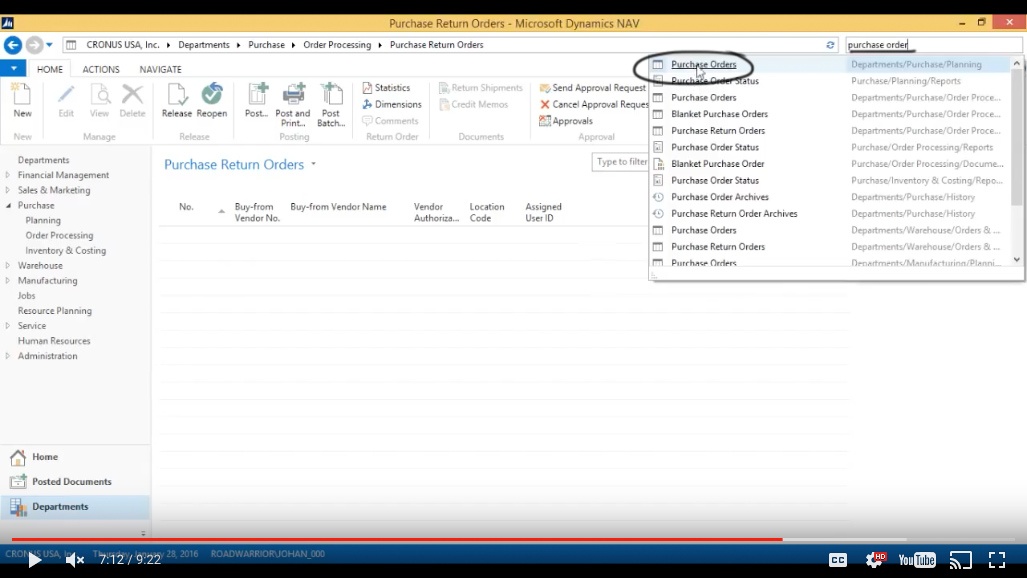Switch to the HOME ribbon tab
Image resolution: width=1027 pixels, height=578 pixels.
[50, 69]
